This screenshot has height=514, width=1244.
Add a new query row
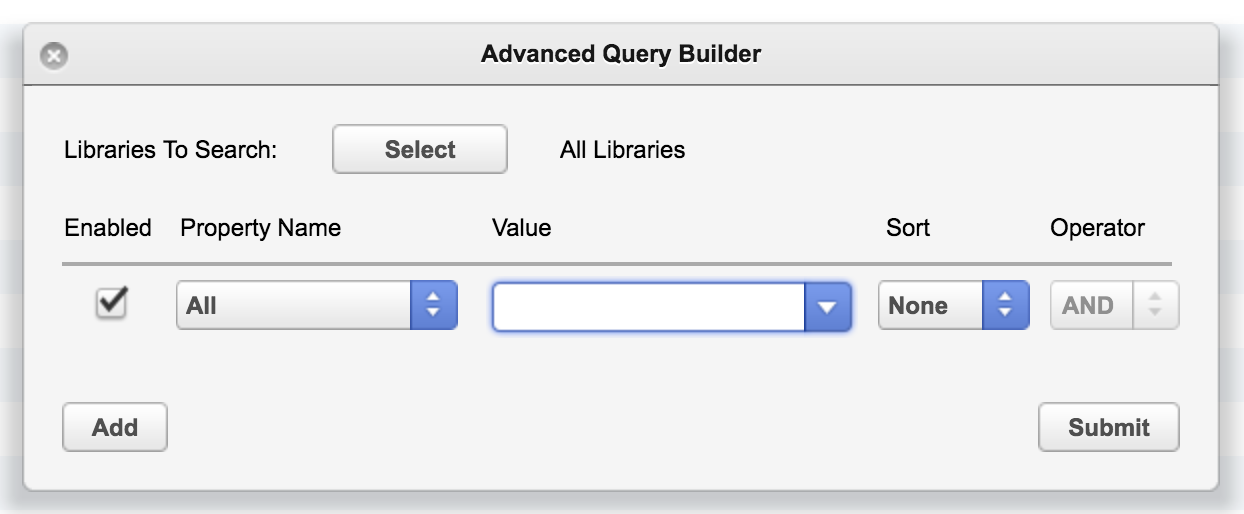[115, 427]
